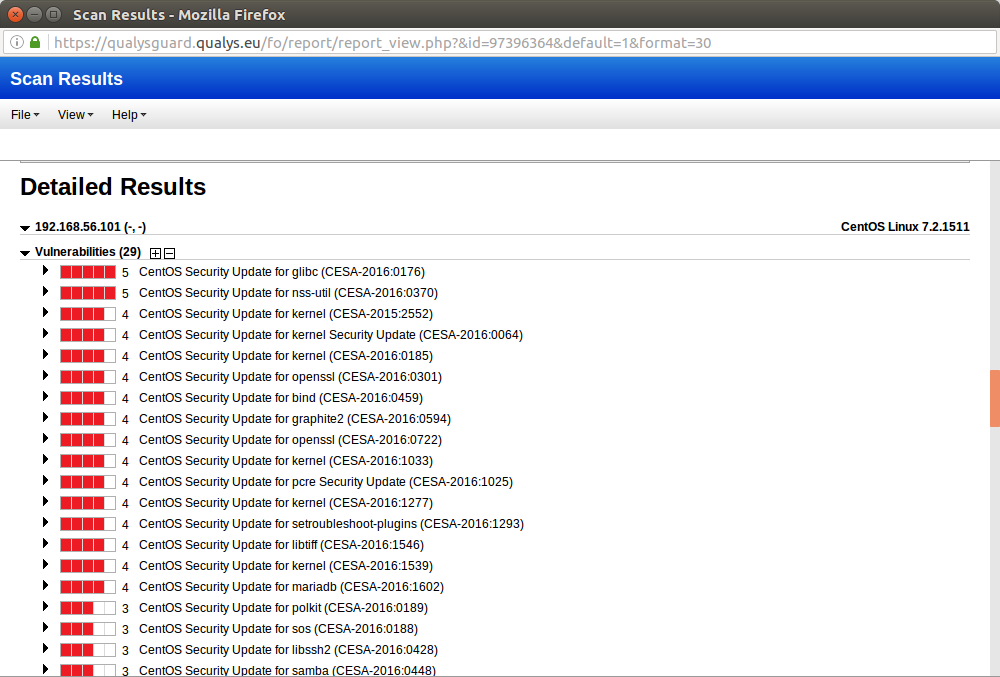Click the site information icon in URL bar

(17, 43)
